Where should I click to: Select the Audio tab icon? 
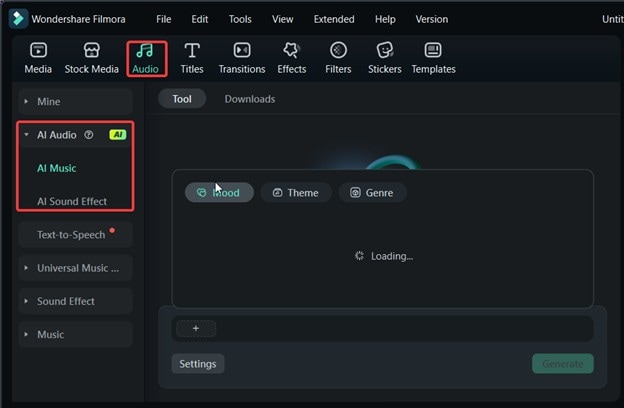(x=145, y=51)
